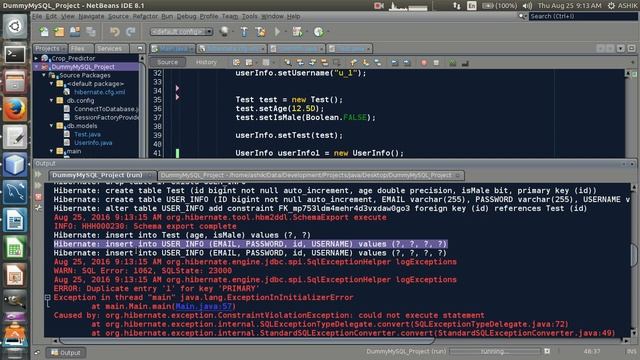Open Test.java in the project tree
640x360 pixels.
click(87, 134)
